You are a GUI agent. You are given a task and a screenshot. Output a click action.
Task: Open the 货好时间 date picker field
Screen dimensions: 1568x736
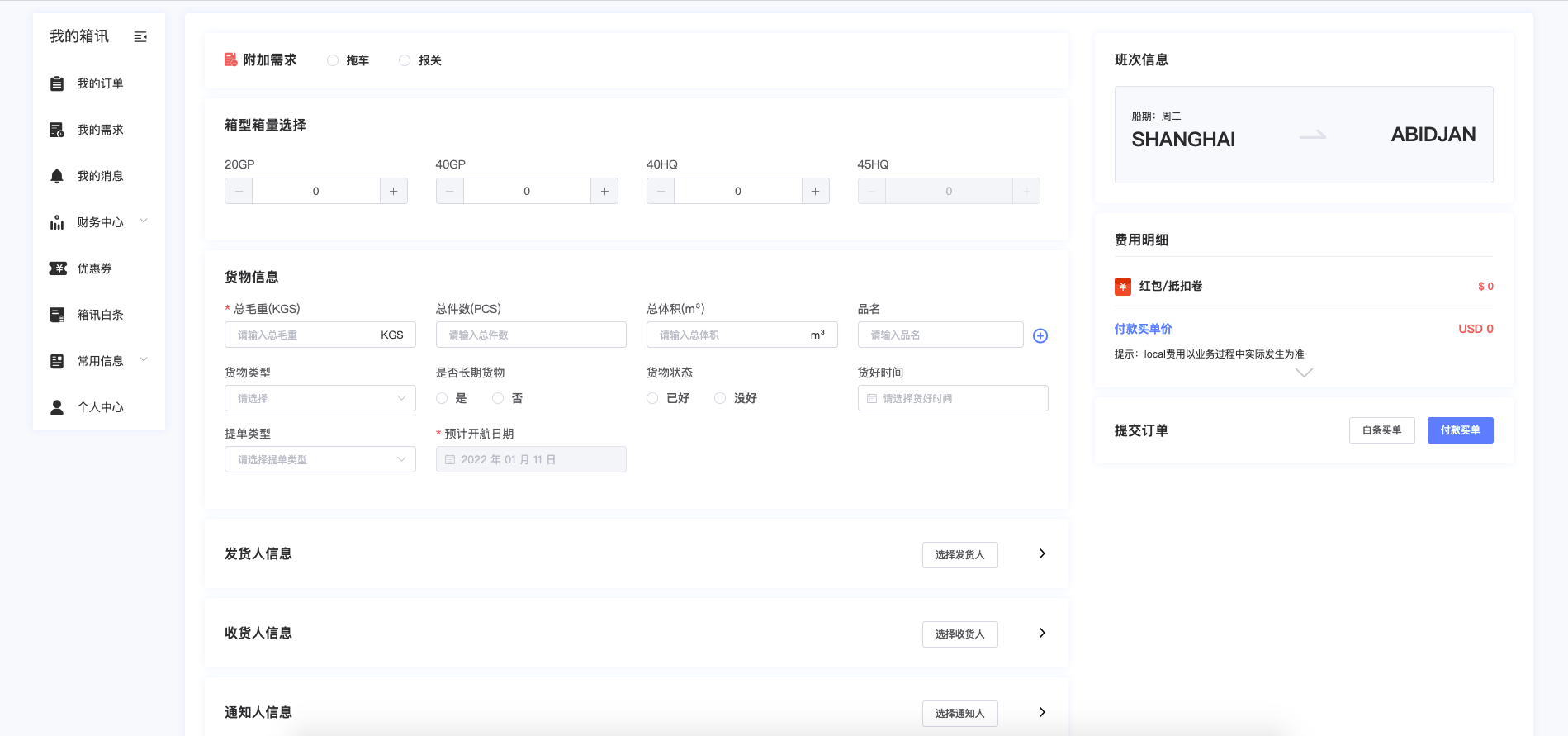coord(953,398)
